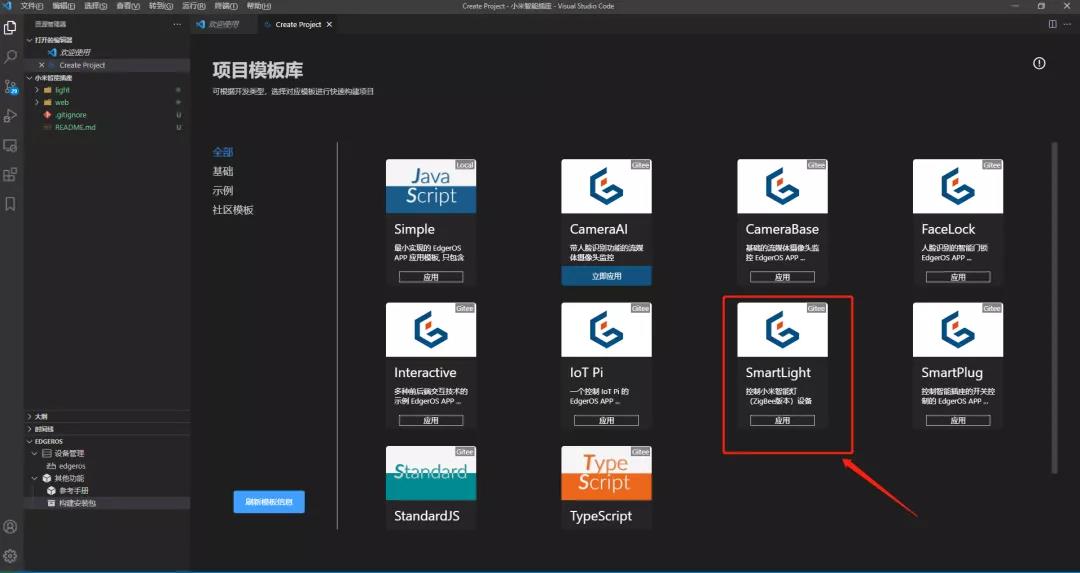Select the StandardJS template thumbnail
The width and height of the screenshot is (1080, 573).
(x=430, y=473)
